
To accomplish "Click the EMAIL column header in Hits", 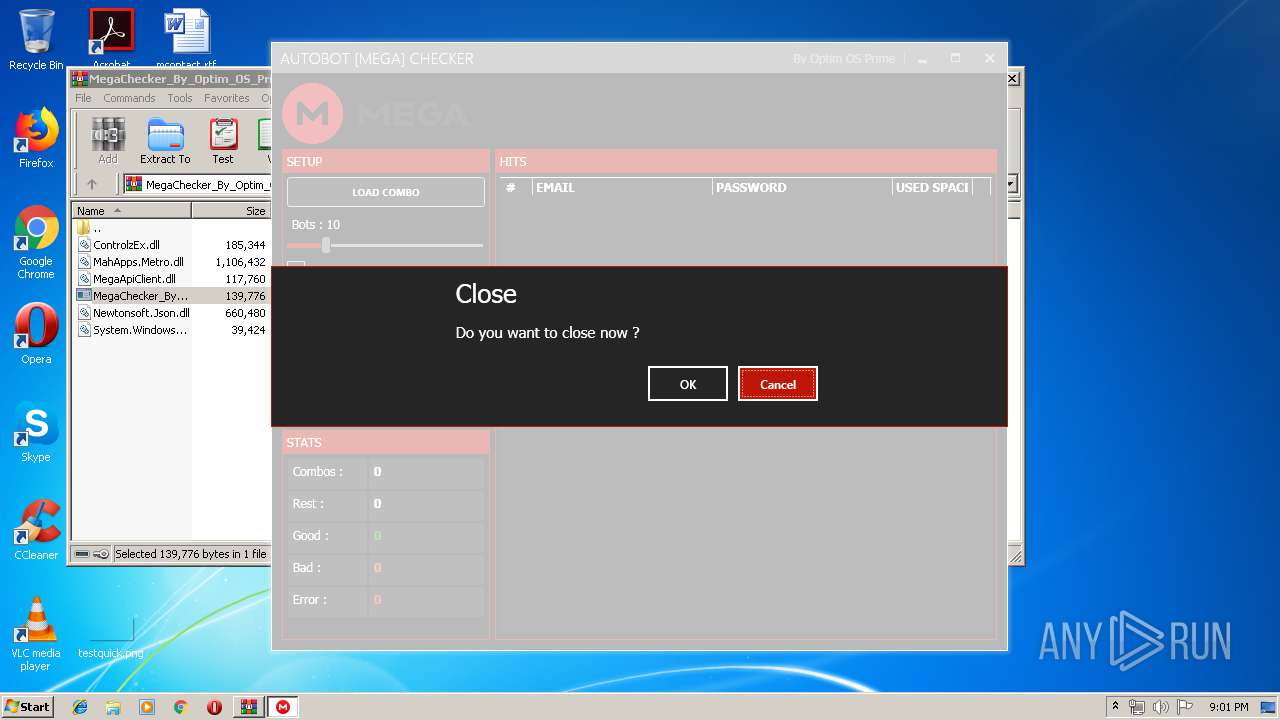I will pyautogui.click(x=621, y=187).
